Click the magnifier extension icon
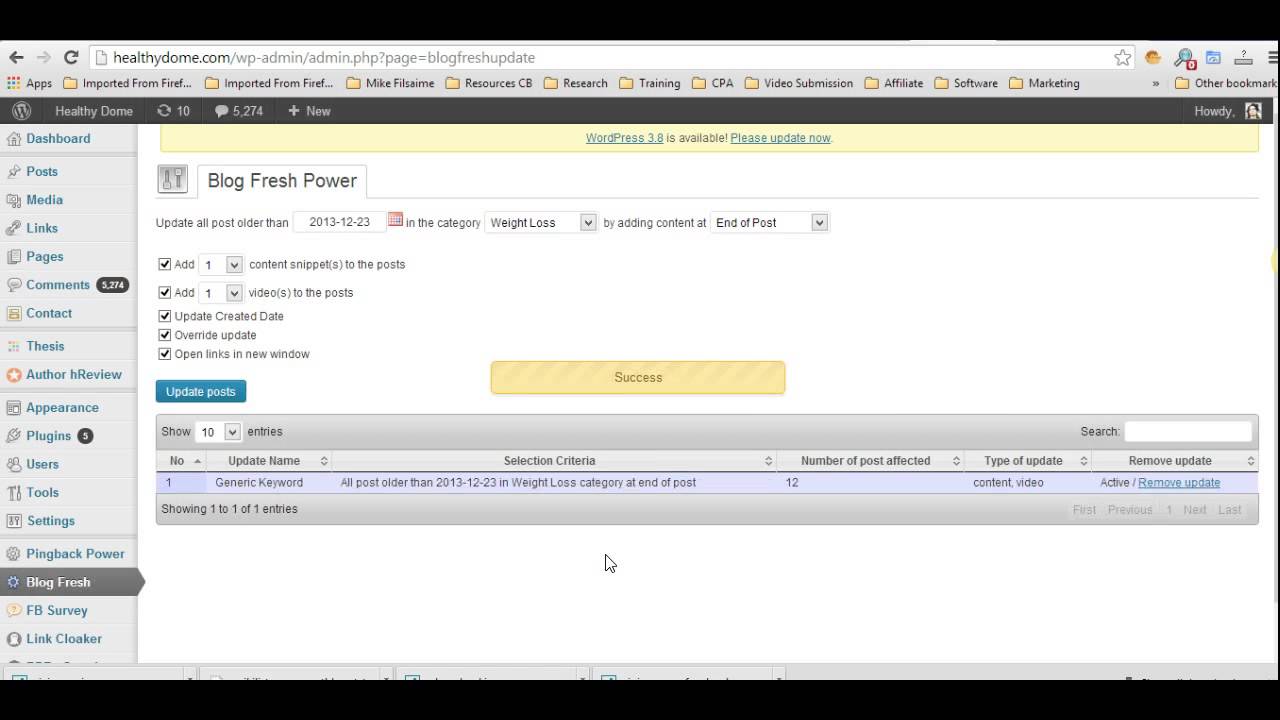This screenshot has width=1280, height=720. (x=1184, y=58)
